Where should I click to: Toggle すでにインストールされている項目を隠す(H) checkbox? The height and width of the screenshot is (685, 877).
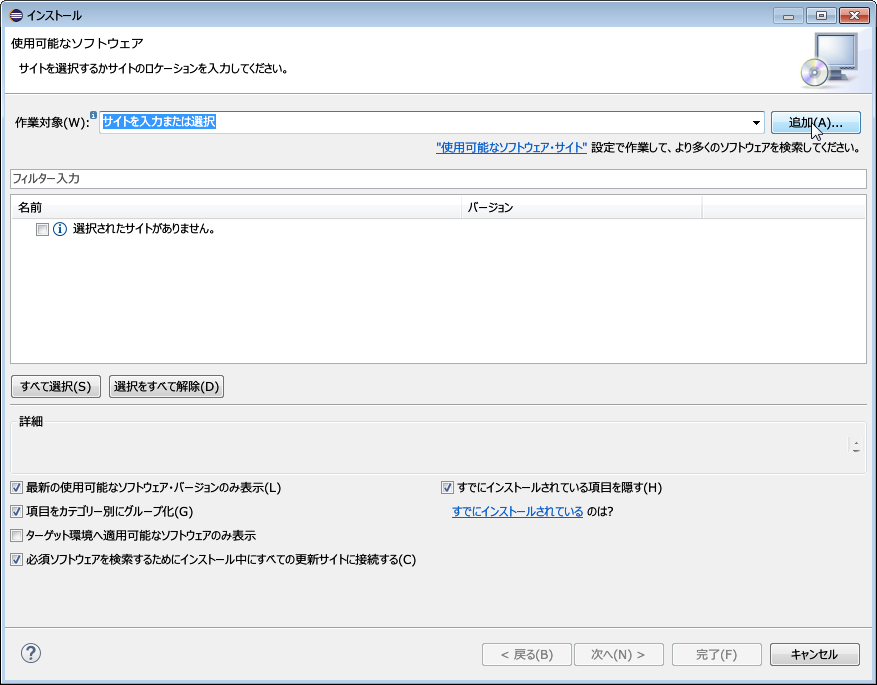[x=447, y=488]
